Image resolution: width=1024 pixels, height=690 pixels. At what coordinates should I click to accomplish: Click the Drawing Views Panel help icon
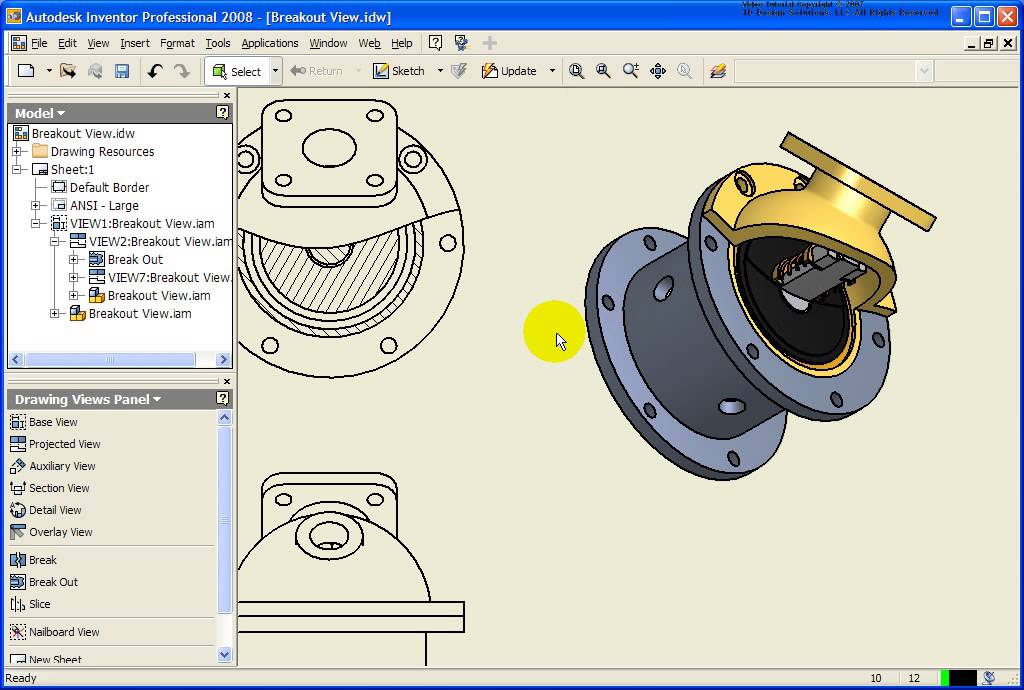pos(222,398)
